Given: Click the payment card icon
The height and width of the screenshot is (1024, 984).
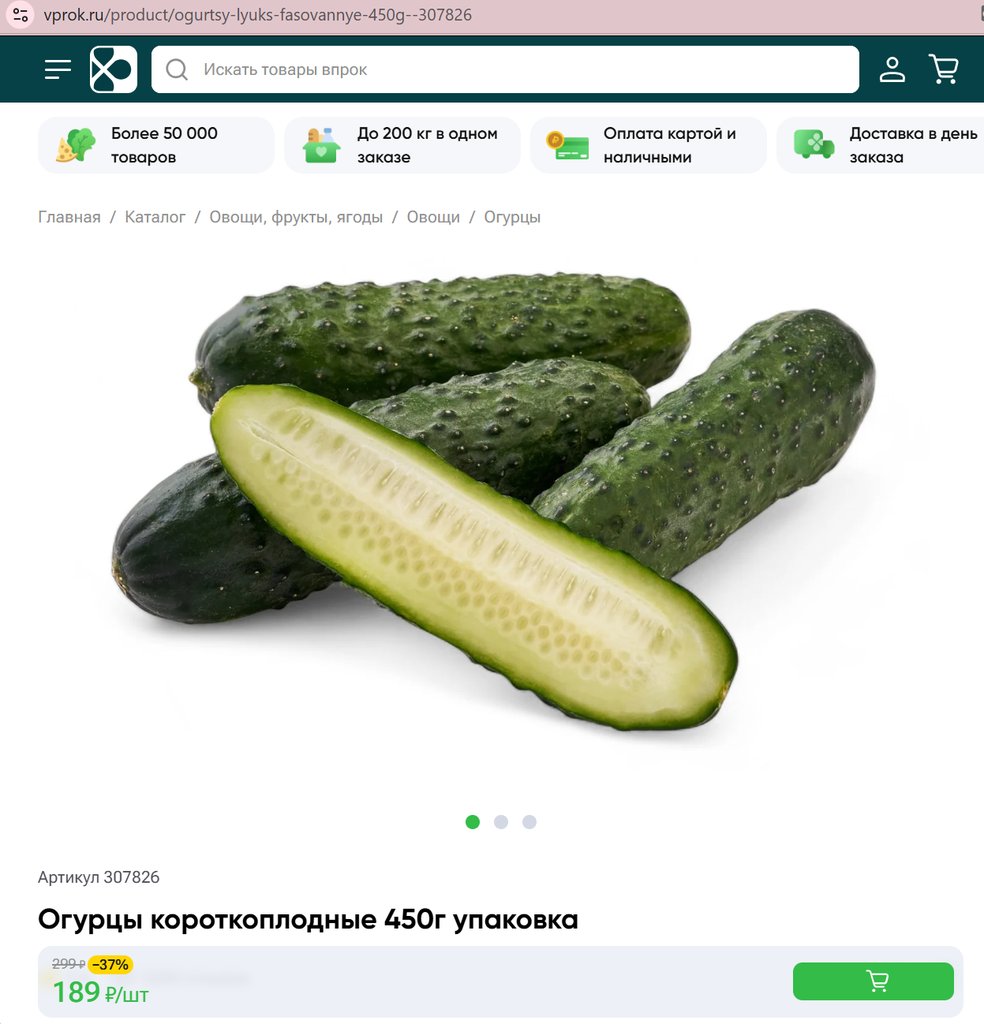Looking at the screenshot, I should point(567,145).
